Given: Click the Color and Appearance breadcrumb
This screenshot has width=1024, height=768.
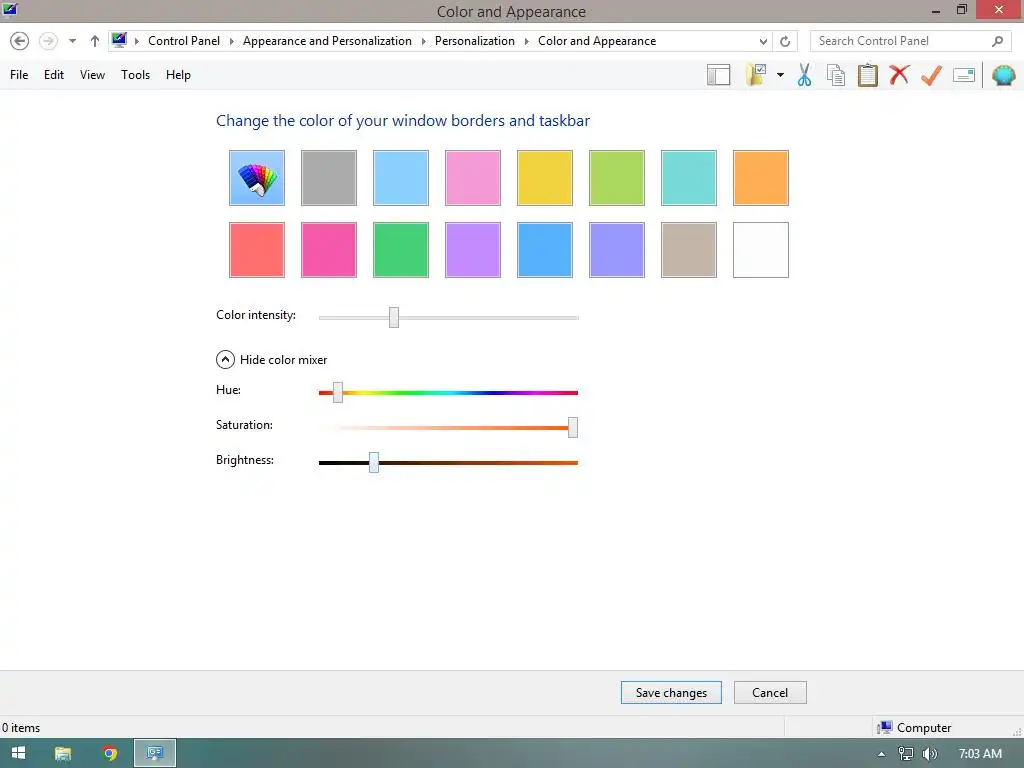Looking at the screenshot, I should tap(597, 40).
